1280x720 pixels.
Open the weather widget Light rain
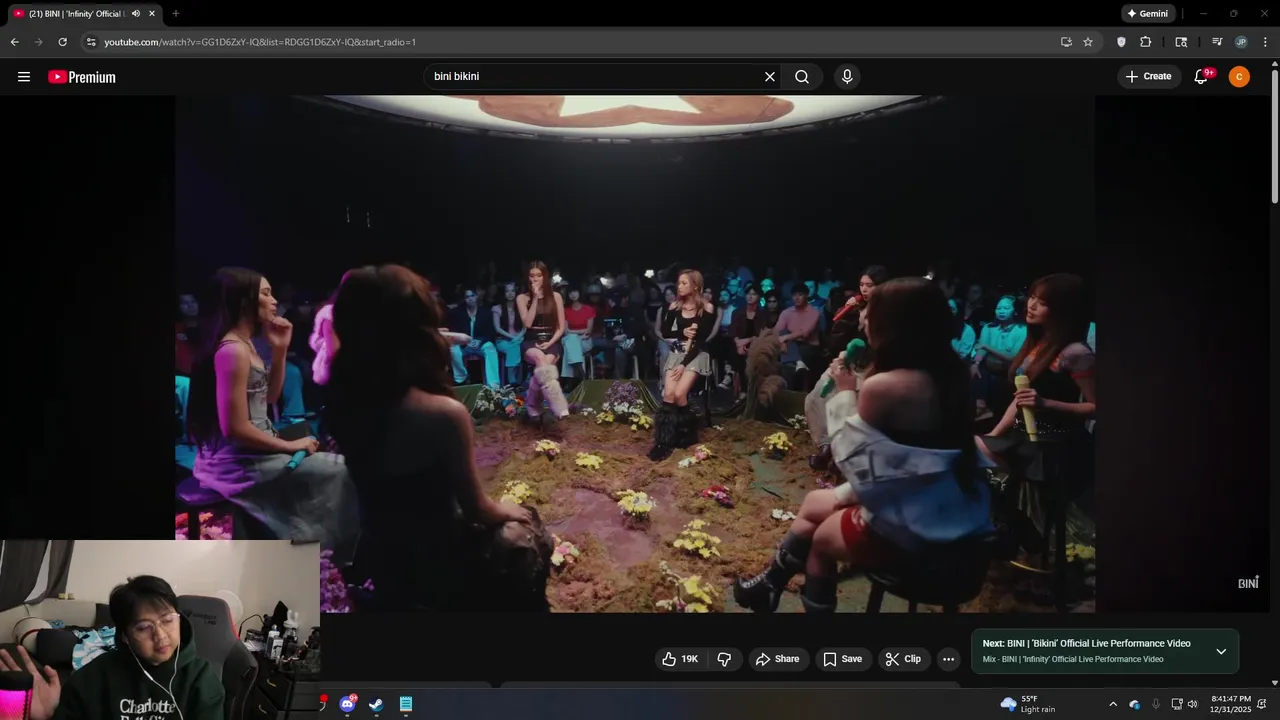(1028, 704)
